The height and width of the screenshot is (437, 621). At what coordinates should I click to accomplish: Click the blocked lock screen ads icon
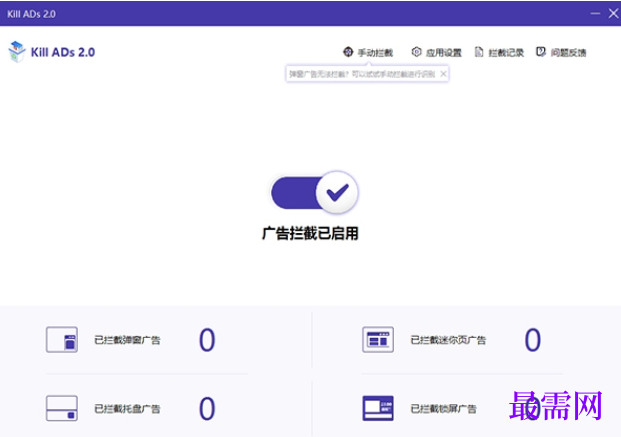[x=378, y=408]
